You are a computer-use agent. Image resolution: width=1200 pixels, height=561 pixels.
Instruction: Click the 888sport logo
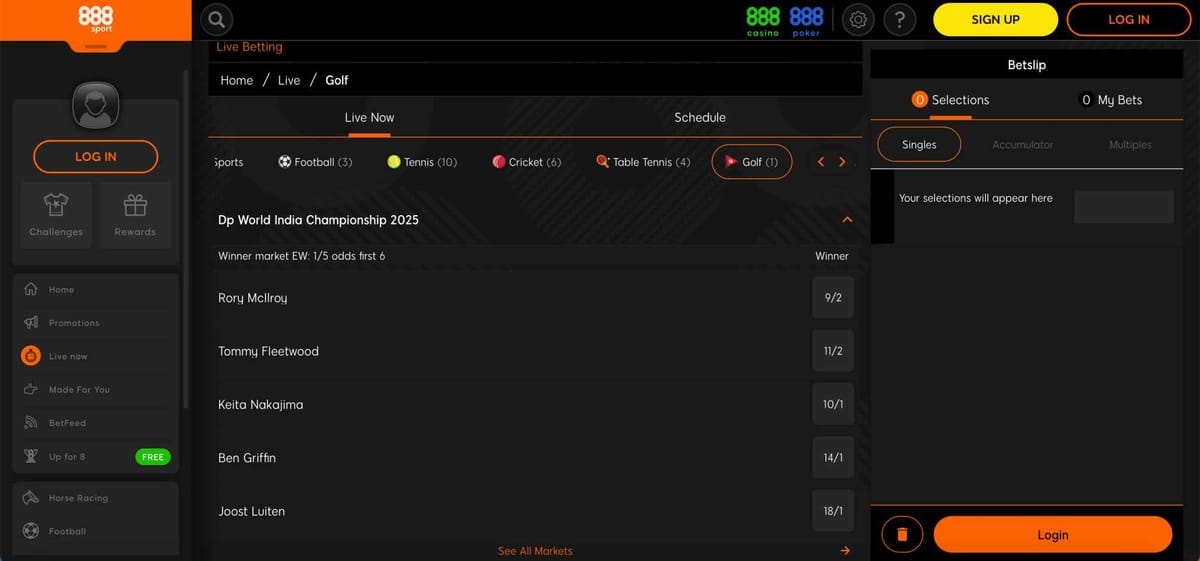coord(96,19)
